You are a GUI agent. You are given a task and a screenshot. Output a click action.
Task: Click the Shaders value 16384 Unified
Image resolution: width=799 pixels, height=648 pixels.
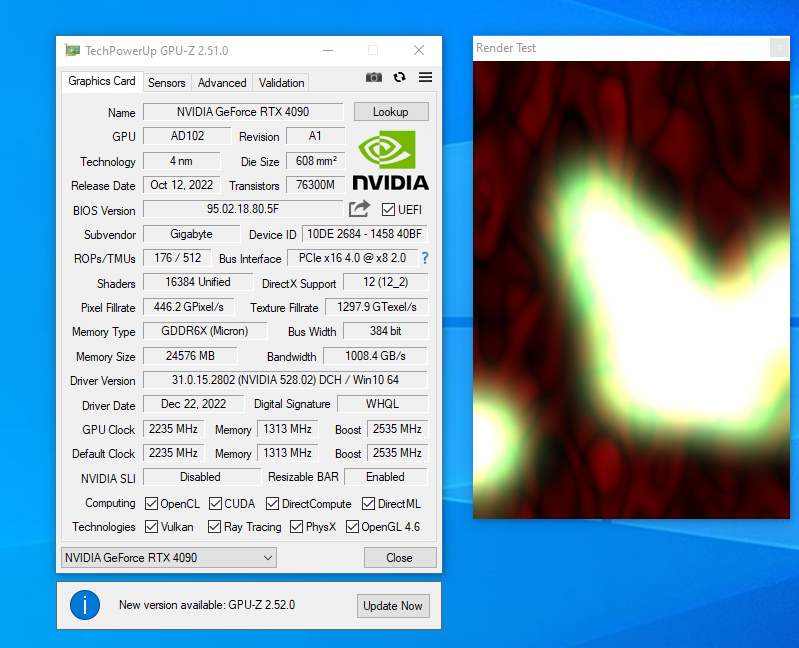pos(198,282)
